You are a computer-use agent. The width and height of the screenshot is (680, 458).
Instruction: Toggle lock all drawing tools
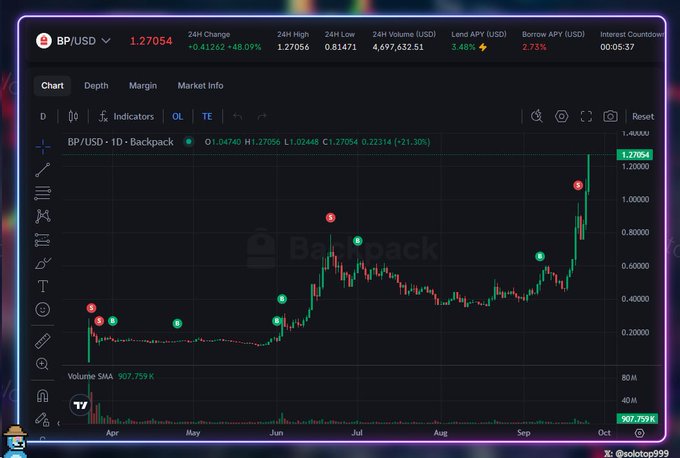[x=42, y=419]
